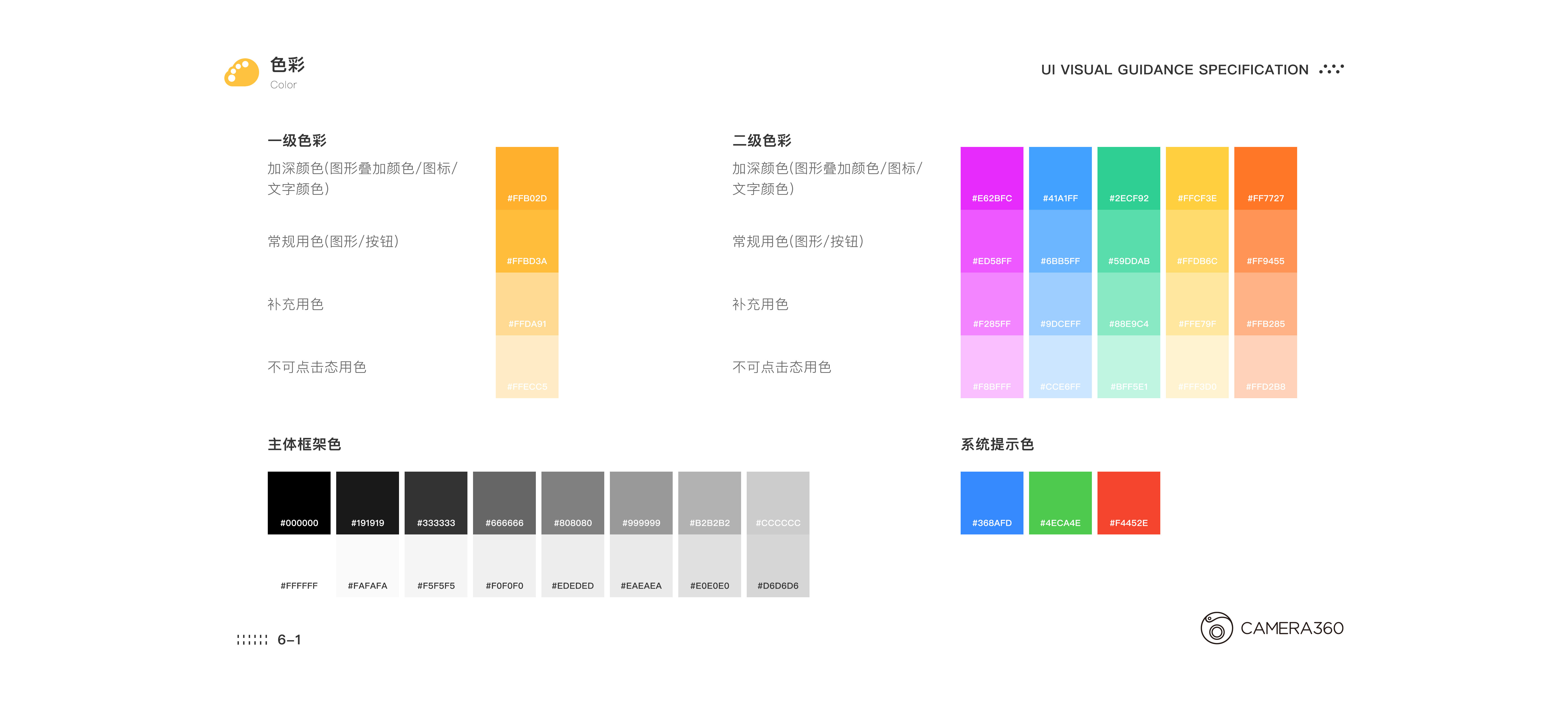Screen dimensions: 1568x701
Task: Click the #FFFFFF hex label
Action: [299, 585]
